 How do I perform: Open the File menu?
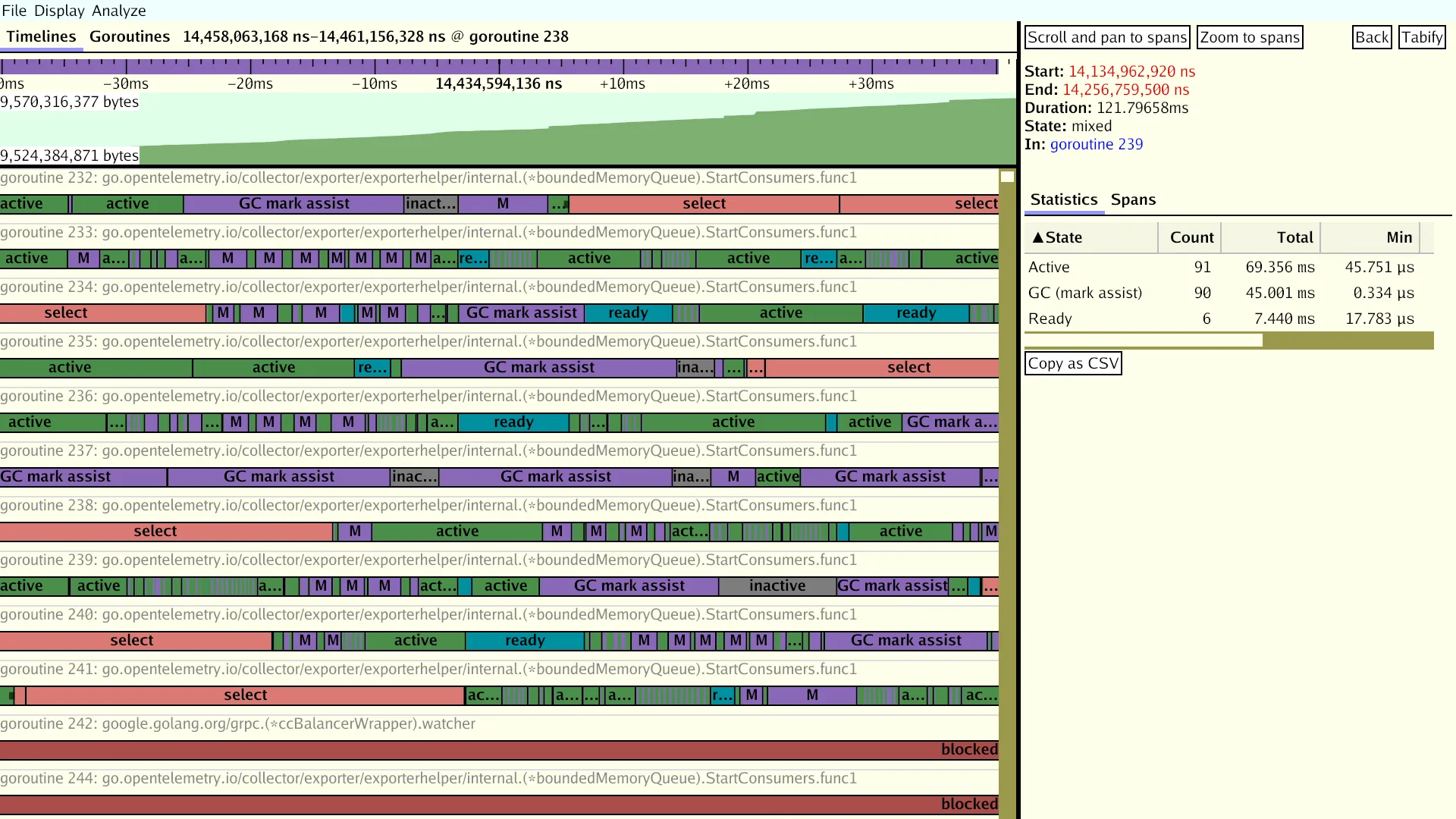pyautogui.click(x=14, y=11)
